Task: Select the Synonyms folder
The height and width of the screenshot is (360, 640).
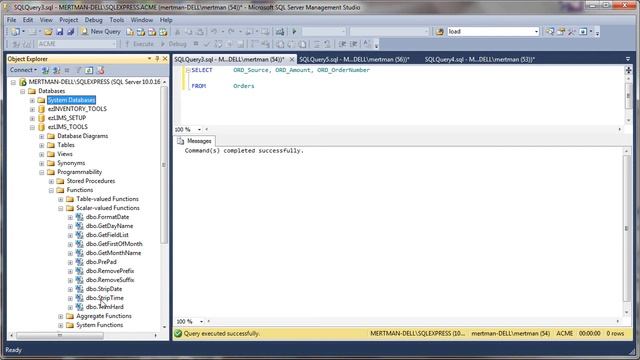Action: coord(71,163)
